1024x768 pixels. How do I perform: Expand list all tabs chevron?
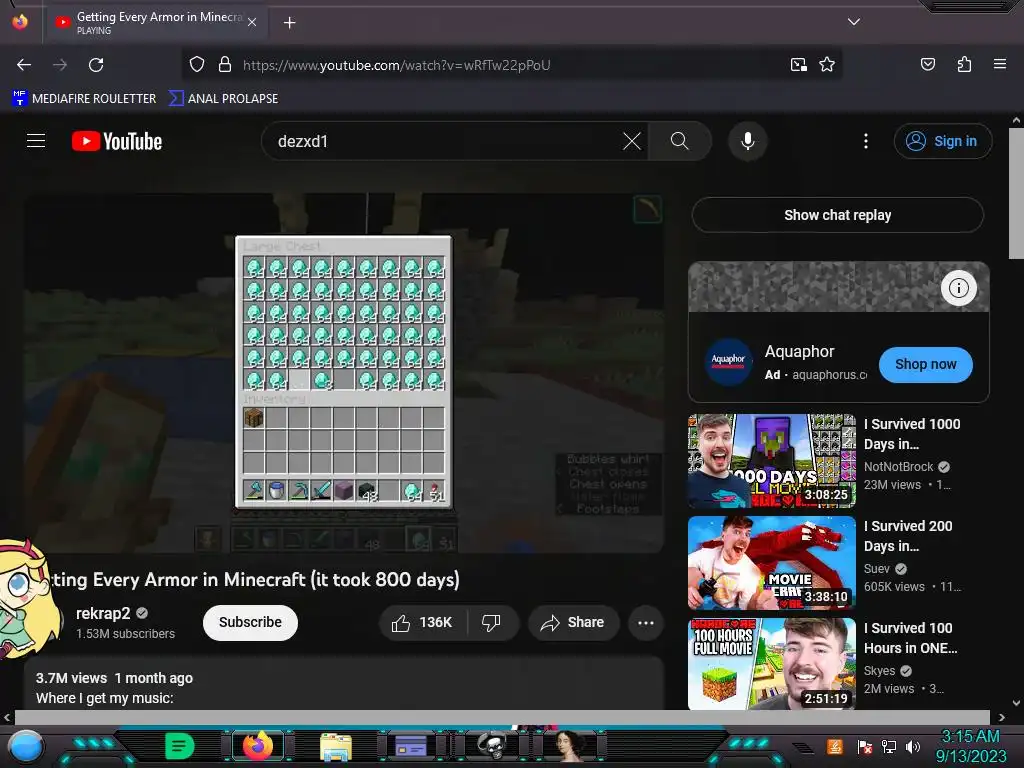(x=854, y=22)
